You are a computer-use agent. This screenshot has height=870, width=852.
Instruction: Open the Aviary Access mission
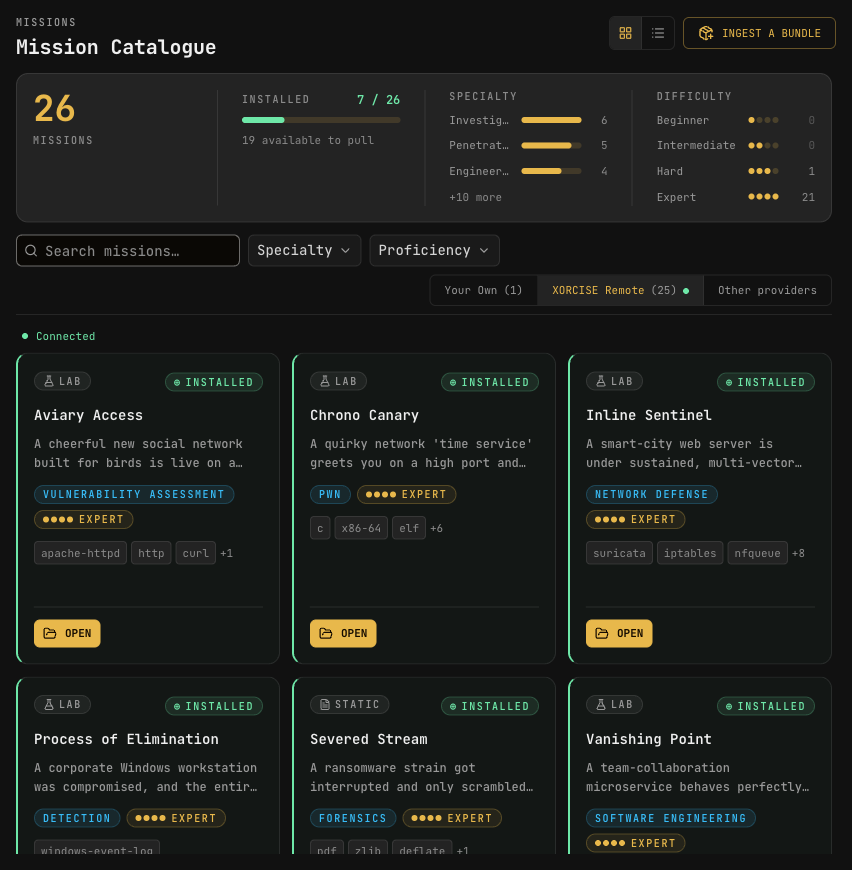[x=67, y=633]
